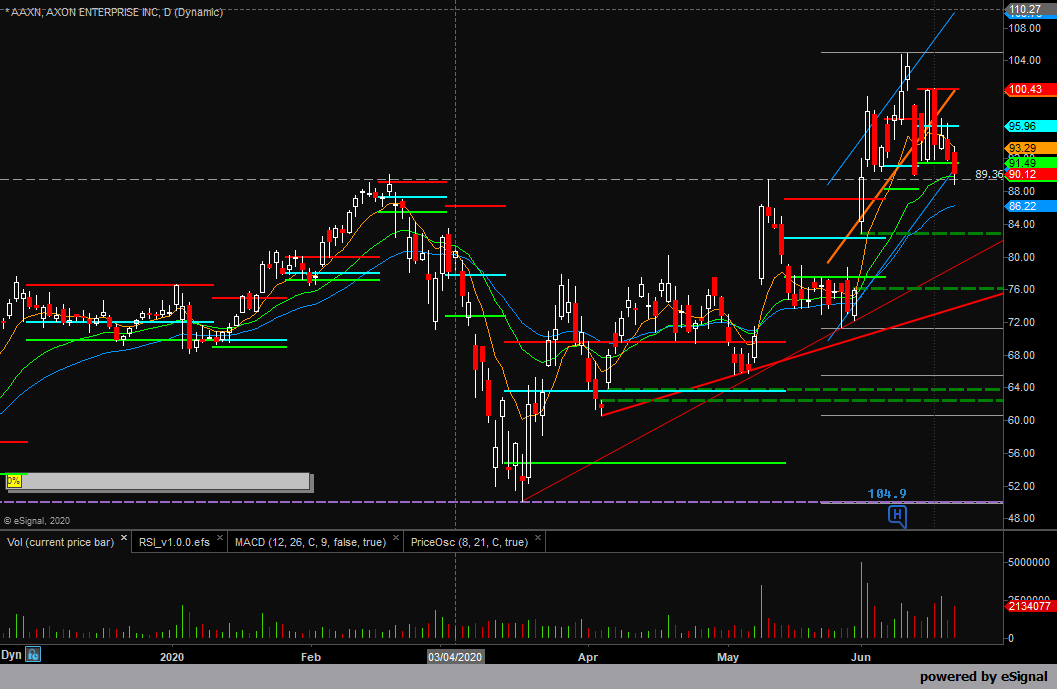1057x689 pixels.
Task: Click the 104.00 price axis label
Action: click(x=1025, y=60)
